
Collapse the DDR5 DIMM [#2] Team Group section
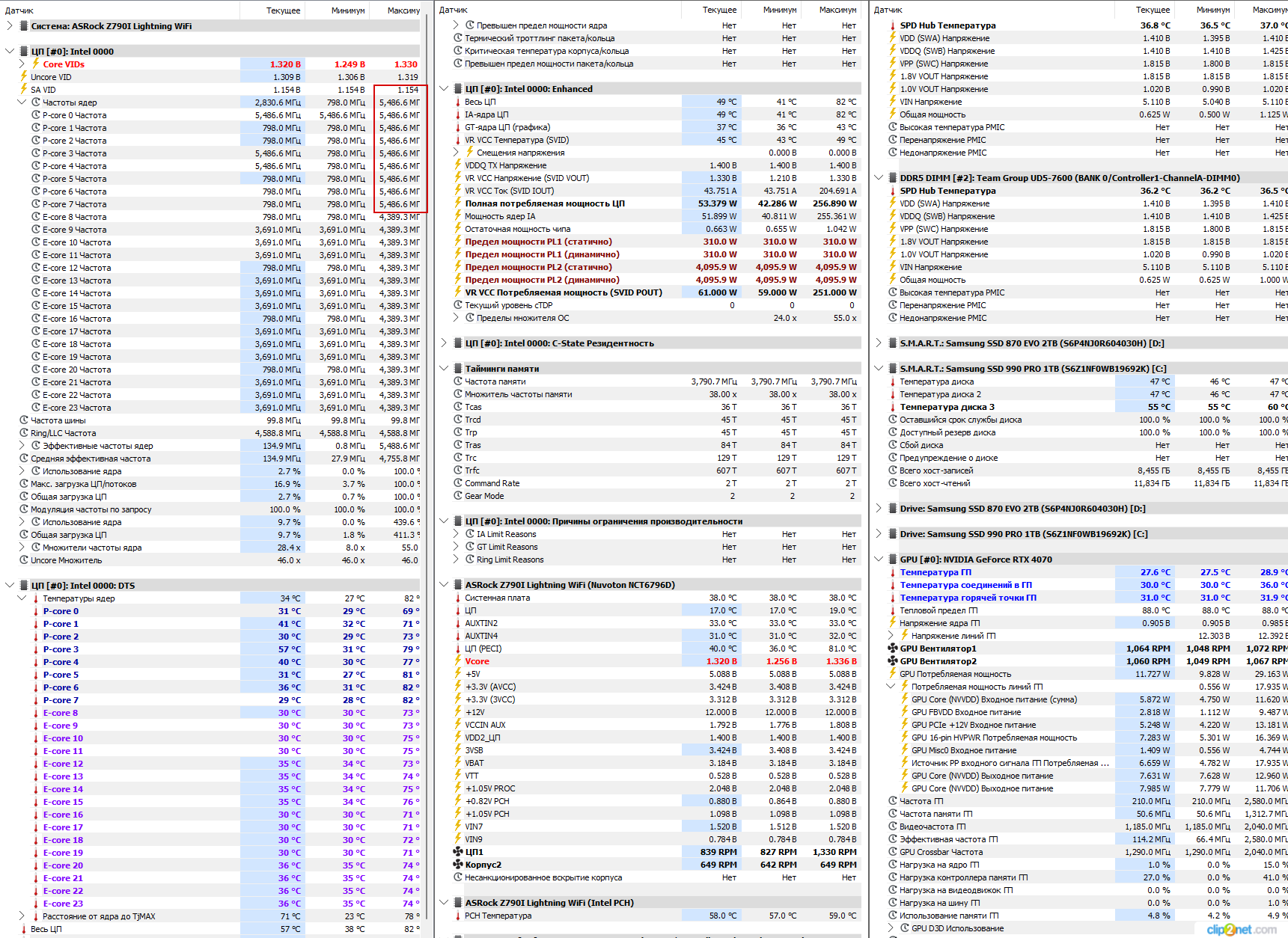879,177
